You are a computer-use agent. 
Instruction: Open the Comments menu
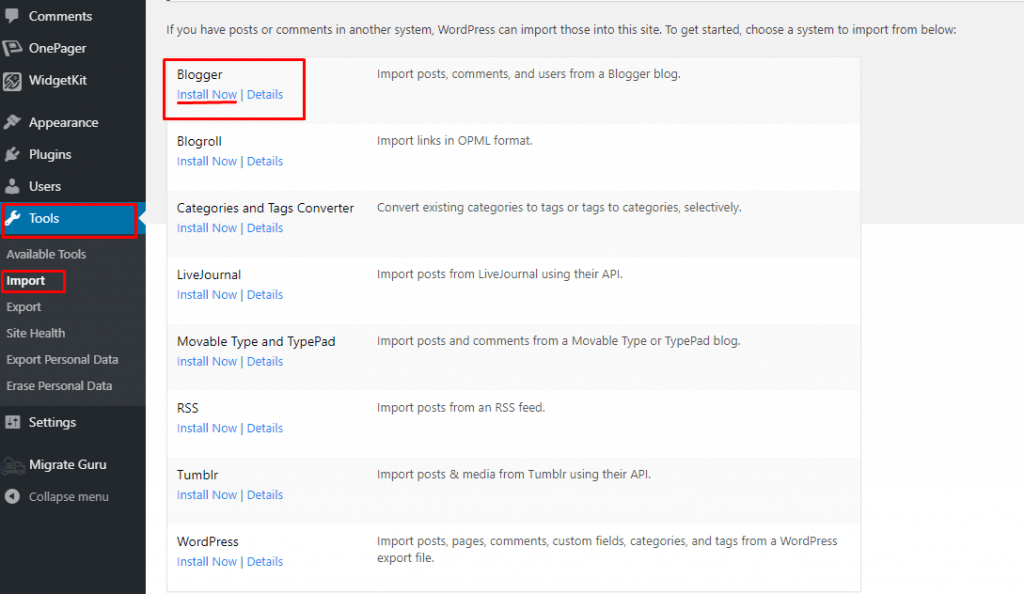[60, 16]
